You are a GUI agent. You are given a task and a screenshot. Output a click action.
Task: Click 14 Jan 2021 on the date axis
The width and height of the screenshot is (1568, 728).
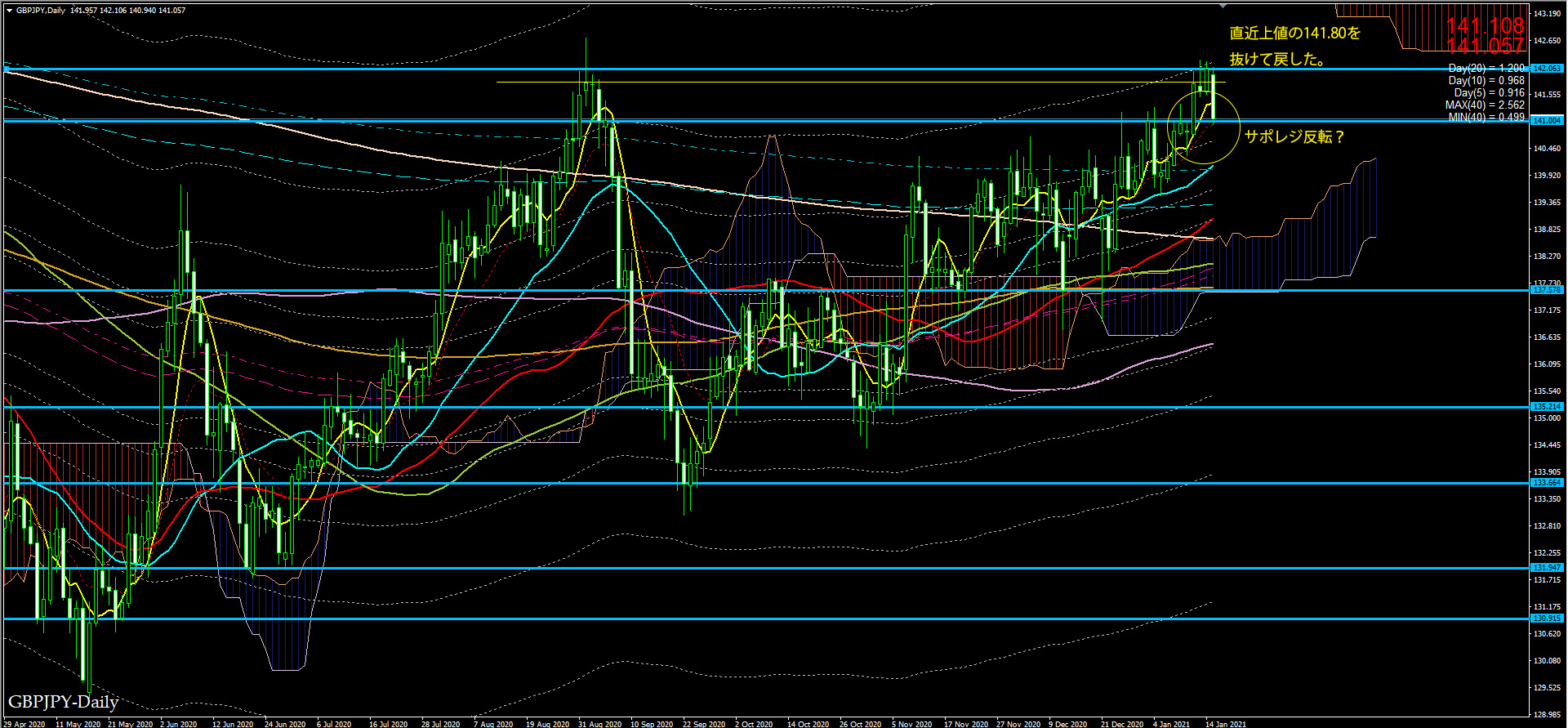pyautogui.click(x=1227, y=724)
